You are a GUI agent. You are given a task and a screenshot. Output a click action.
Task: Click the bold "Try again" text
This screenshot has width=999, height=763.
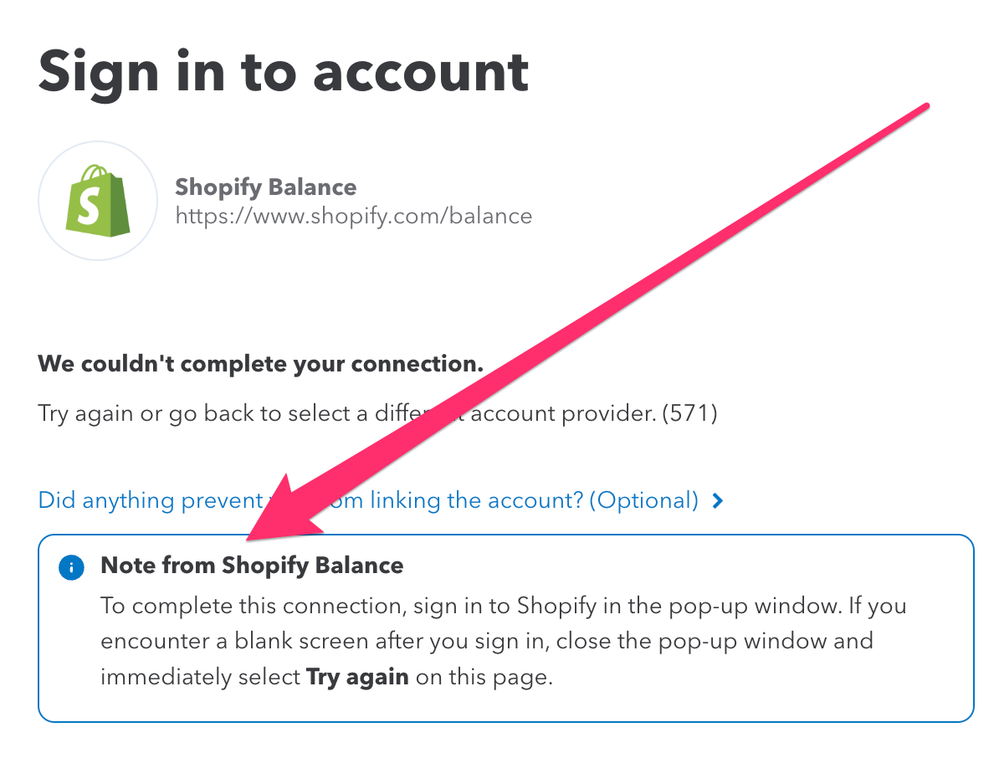(357, 676)
